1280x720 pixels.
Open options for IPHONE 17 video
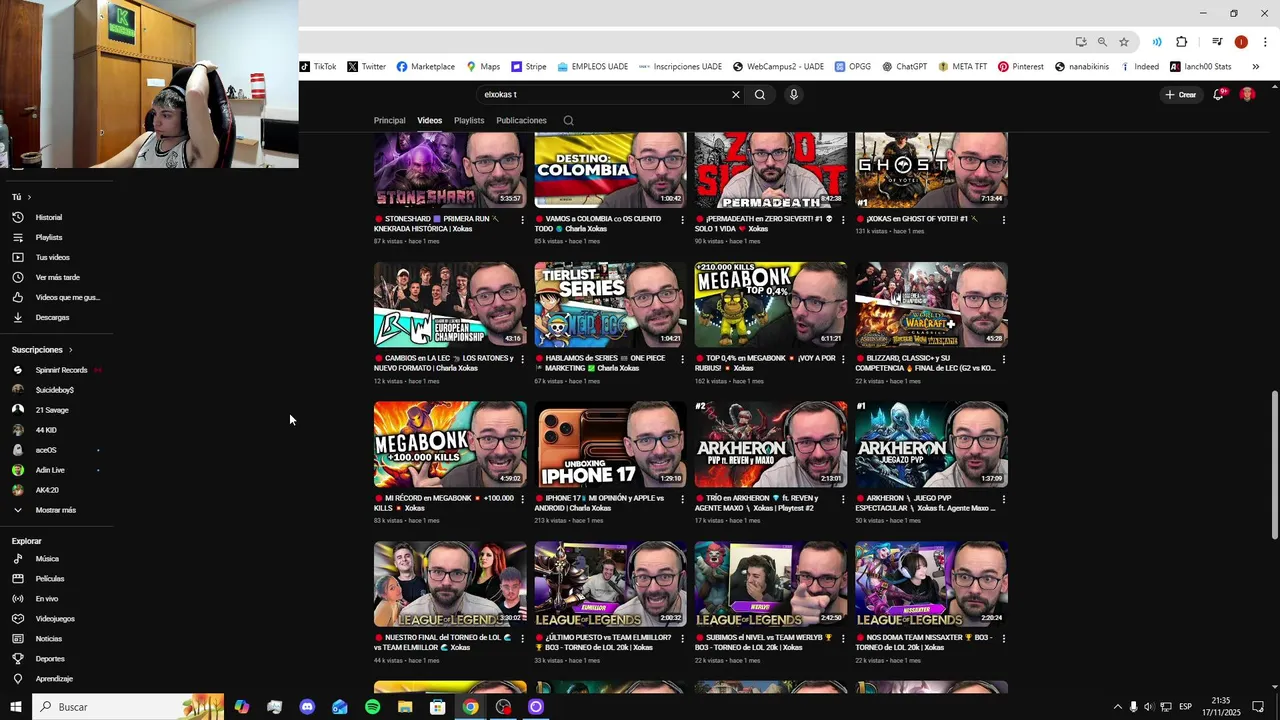tap(683, 499)
